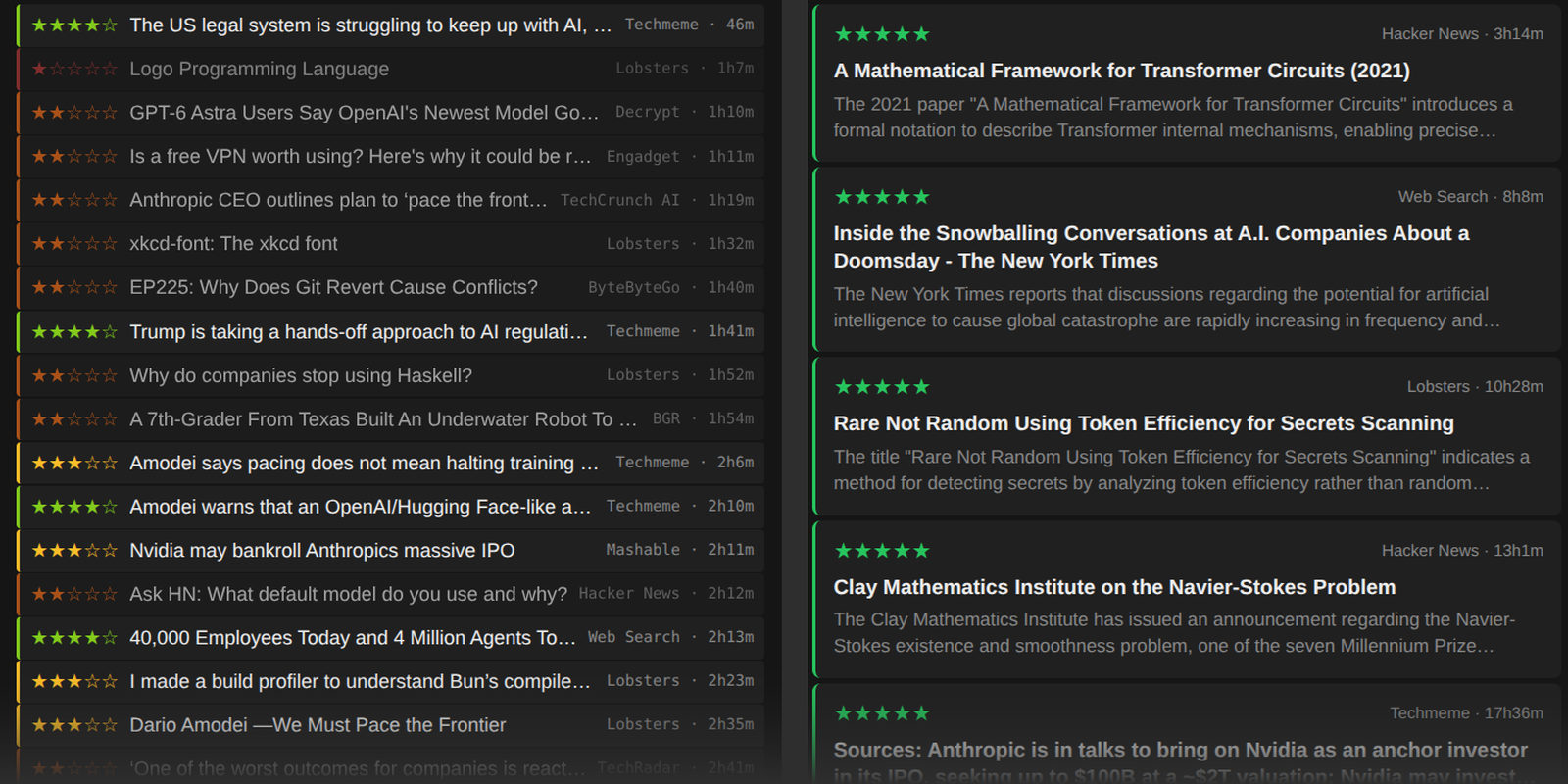The image size is (1568, 784).
Task: Open 'The US legal system is struggling' article
Action: [370, 24]
